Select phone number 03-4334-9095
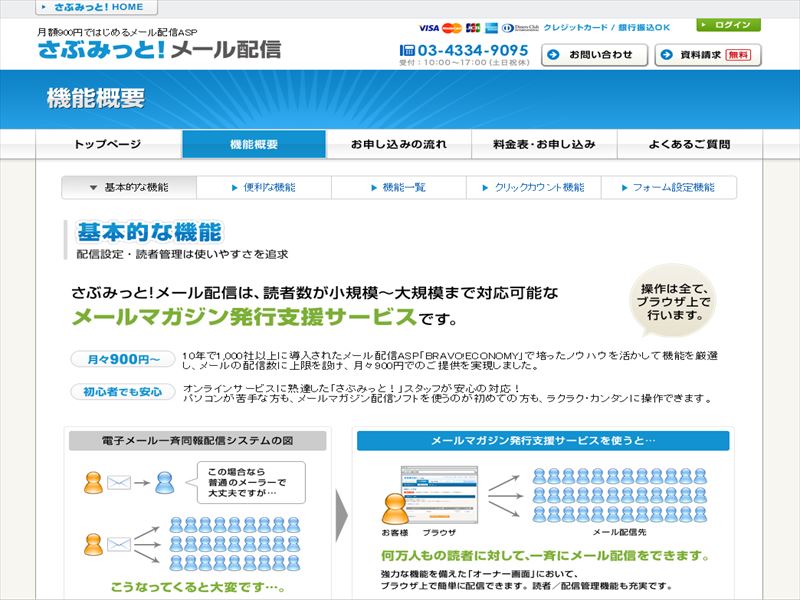800x600 pixels. pos(473,50)
